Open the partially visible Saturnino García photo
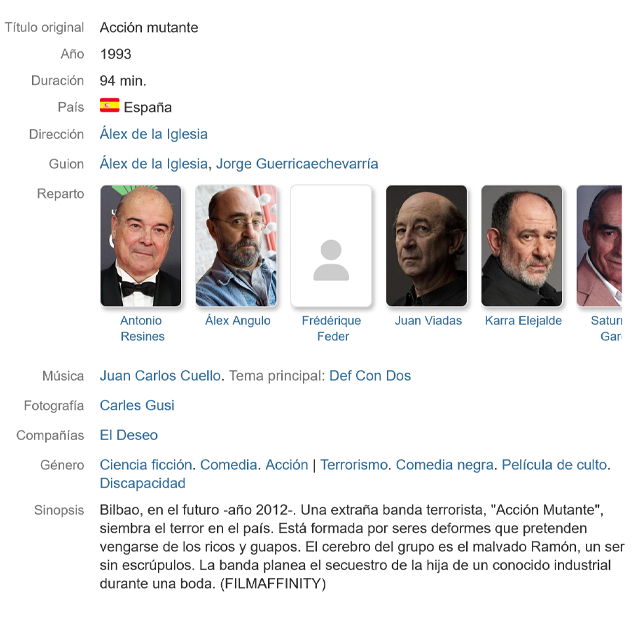Image resolution: width=640 pixels, height=640 pixels. pos(599,246)
